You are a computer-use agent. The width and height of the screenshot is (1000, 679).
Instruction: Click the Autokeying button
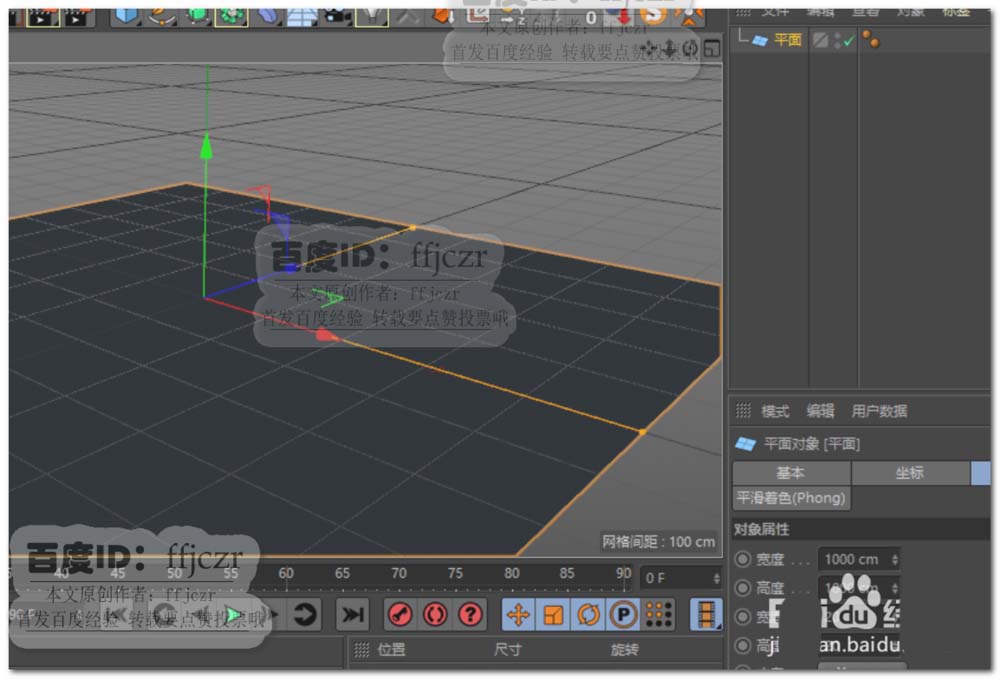coord(435,615)
